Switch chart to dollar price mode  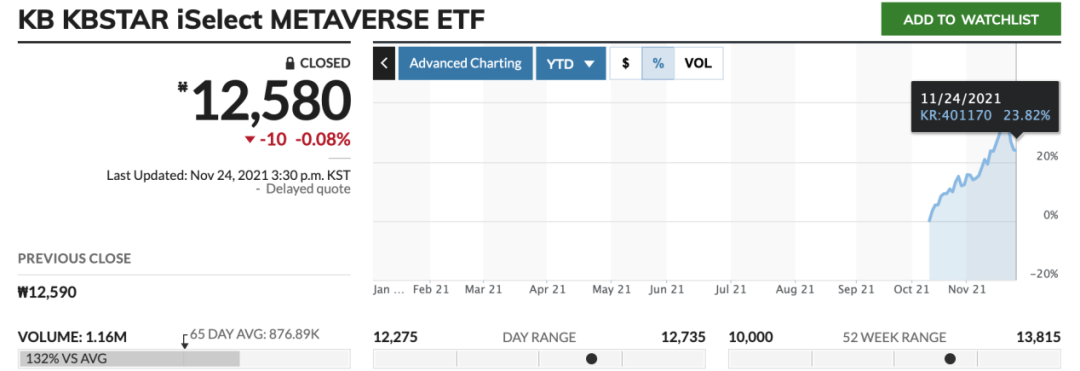pos(625,63)
